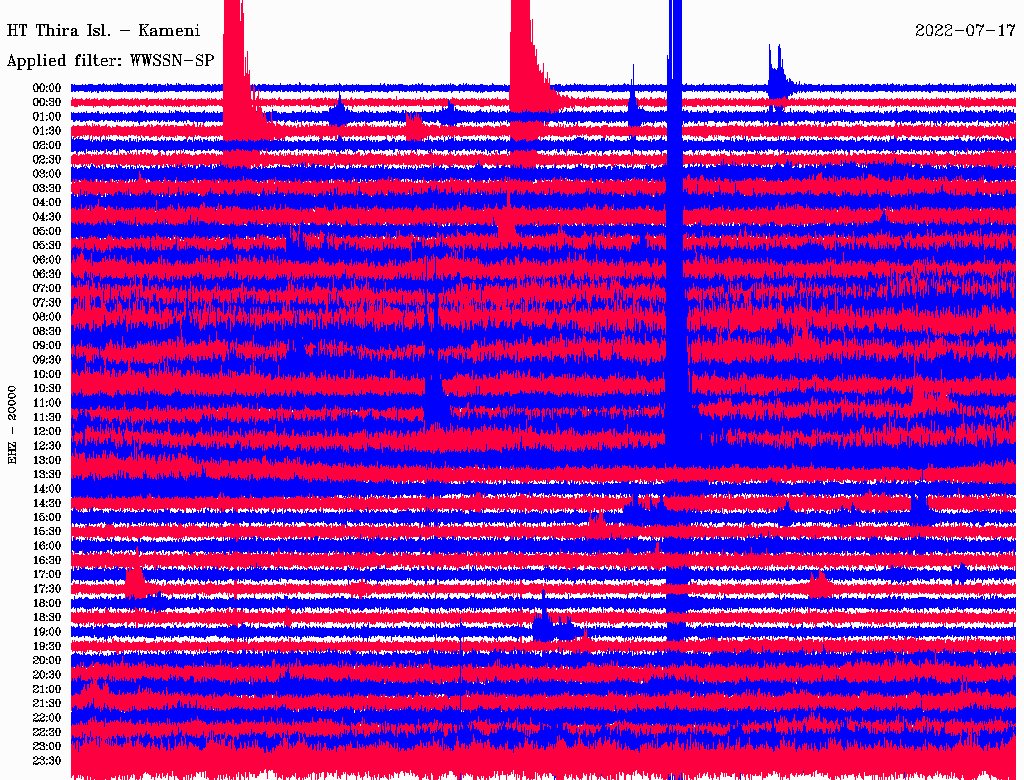The height and width of the screenshot is (780, 1024).
Task: Click the 21:00 time label
Action: (x=47, y=689)
